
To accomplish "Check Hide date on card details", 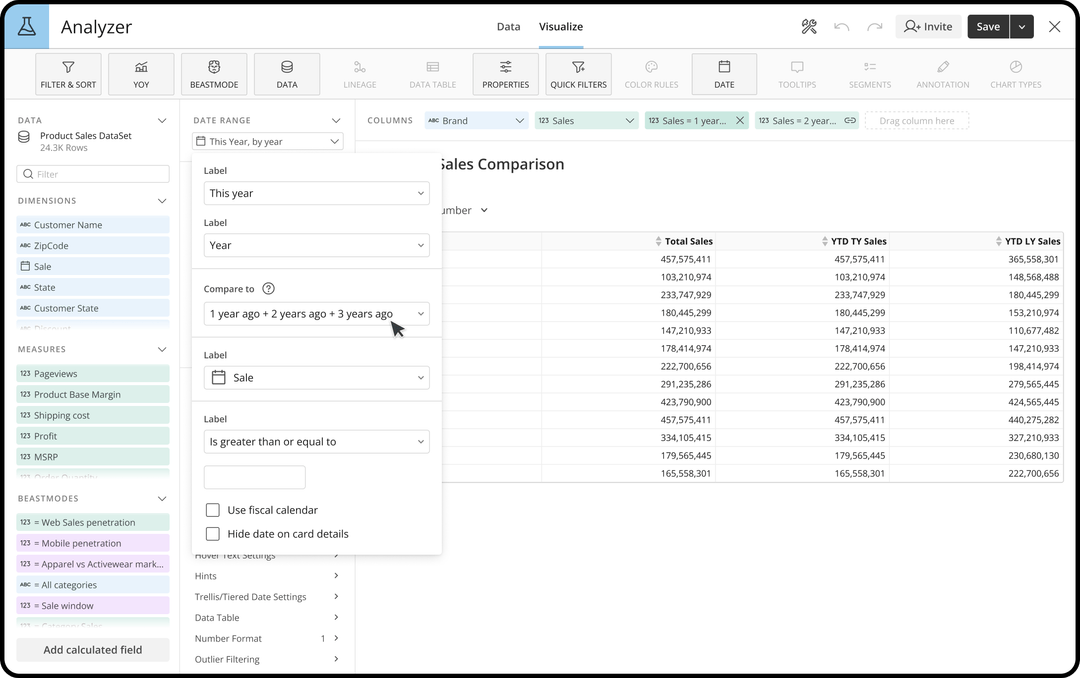I will click(x=212, y=534).
